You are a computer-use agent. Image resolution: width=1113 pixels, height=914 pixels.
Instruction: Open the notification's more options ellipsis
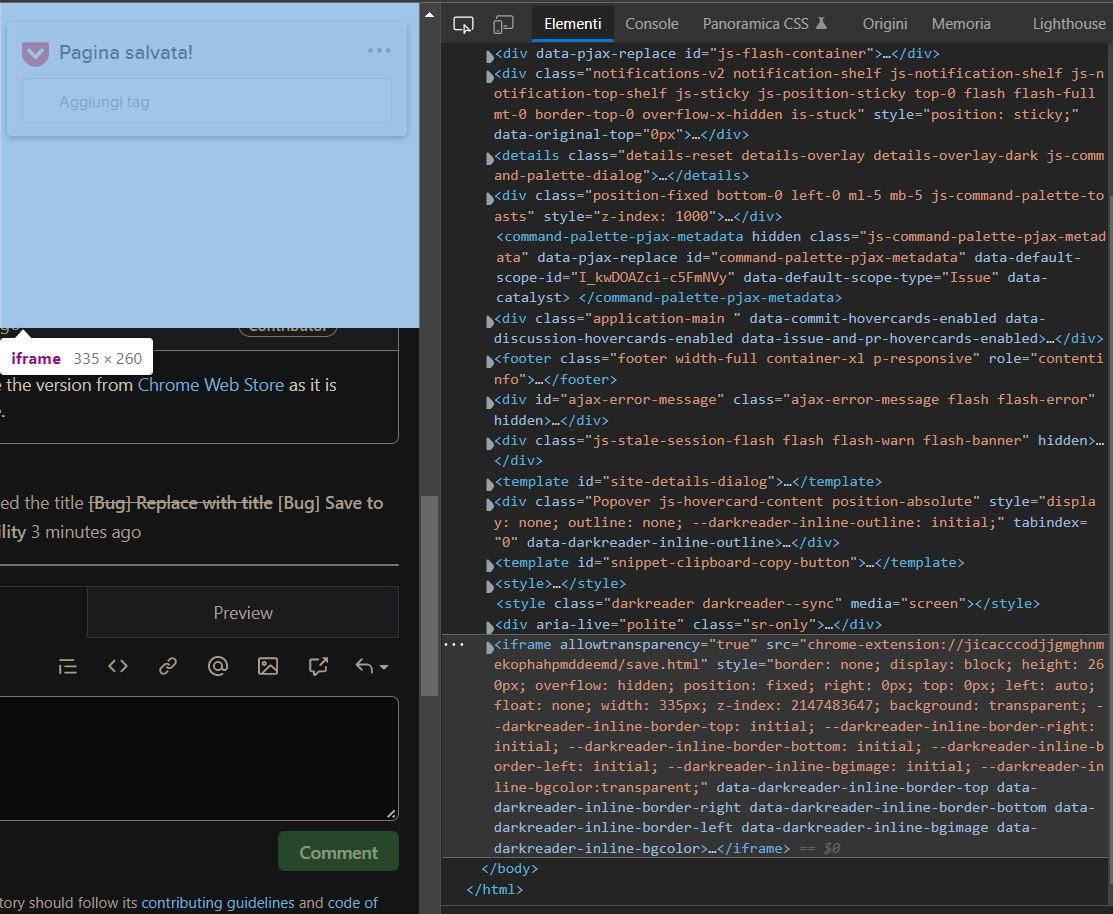pos(379,52)
